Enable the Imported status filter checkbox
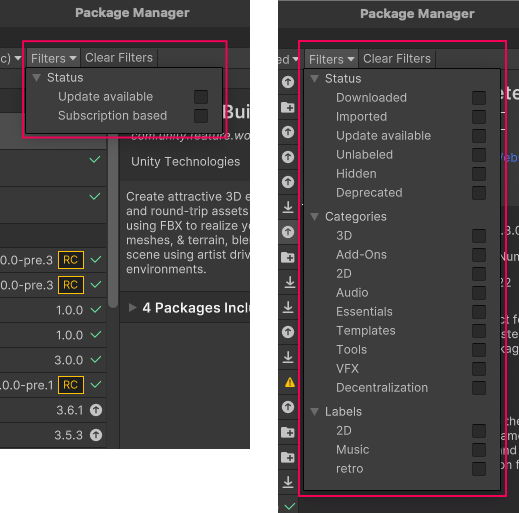 [479, 117]
